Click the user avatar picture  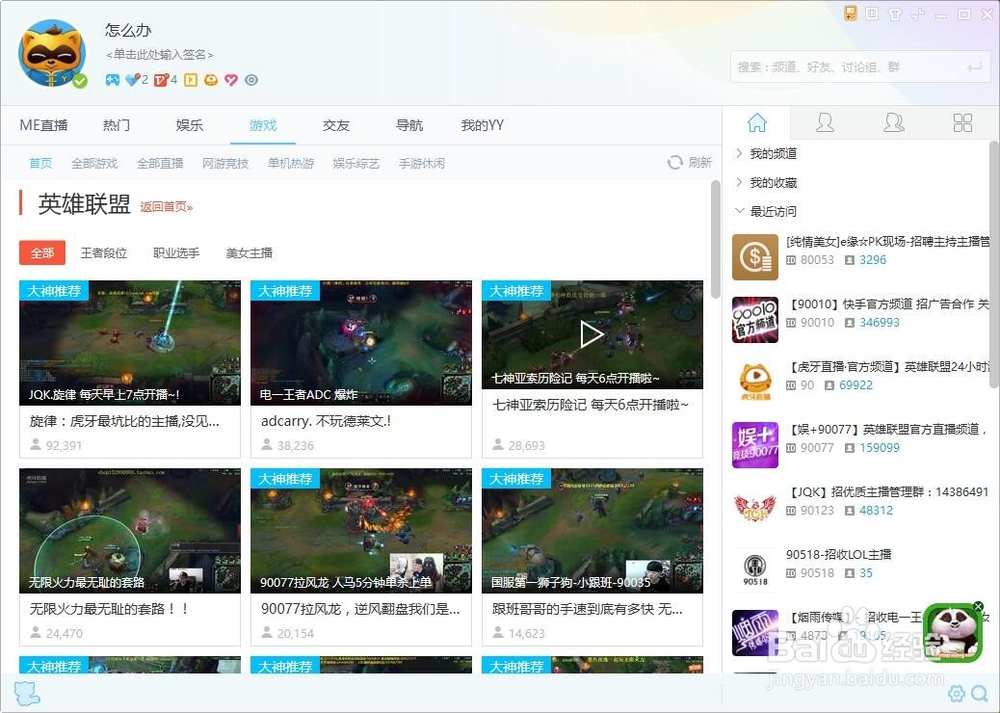pos(52,53)
